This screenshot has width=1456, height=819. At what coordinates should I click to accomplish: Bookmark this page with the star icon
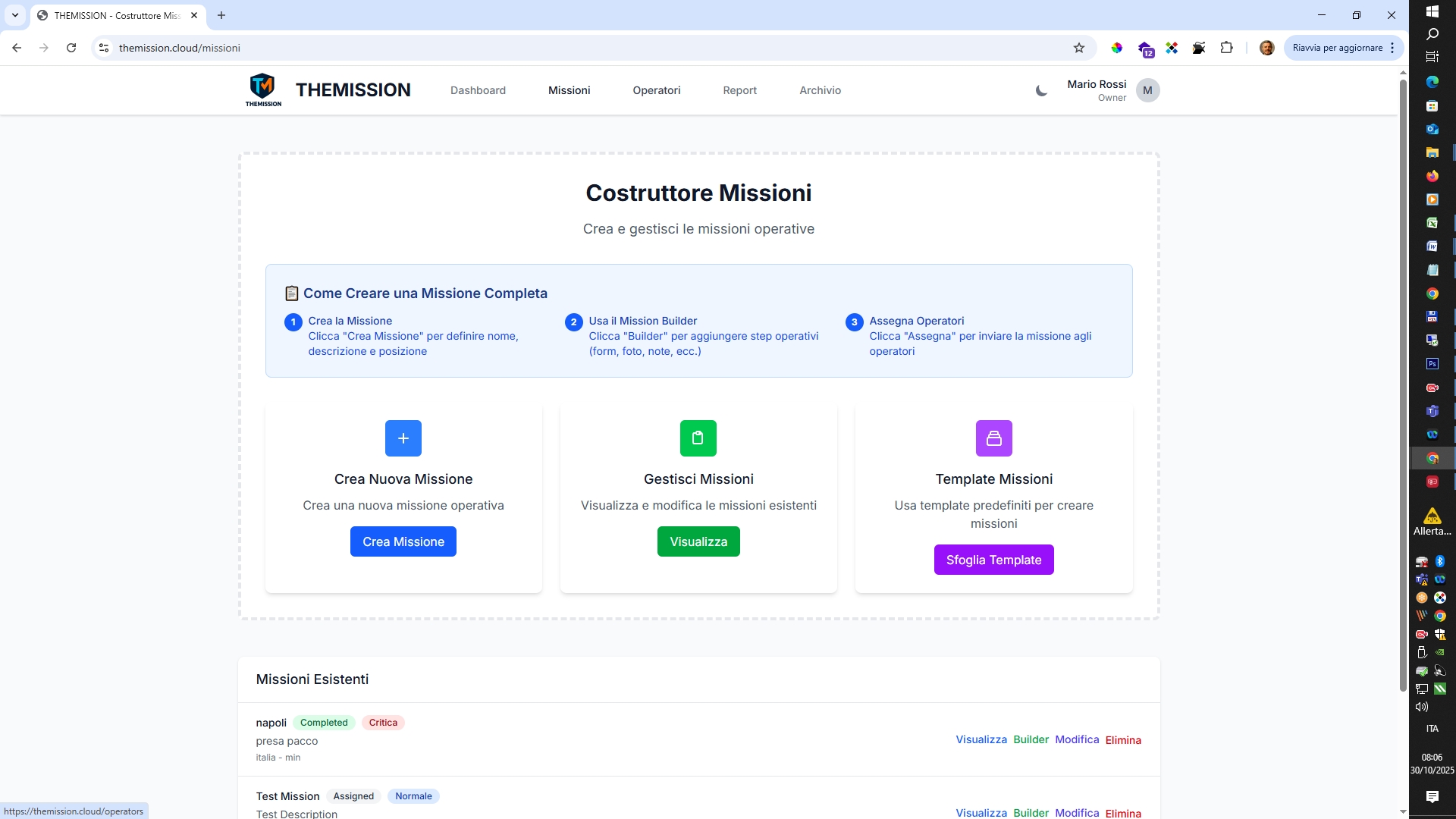[x=1079, y=48]
